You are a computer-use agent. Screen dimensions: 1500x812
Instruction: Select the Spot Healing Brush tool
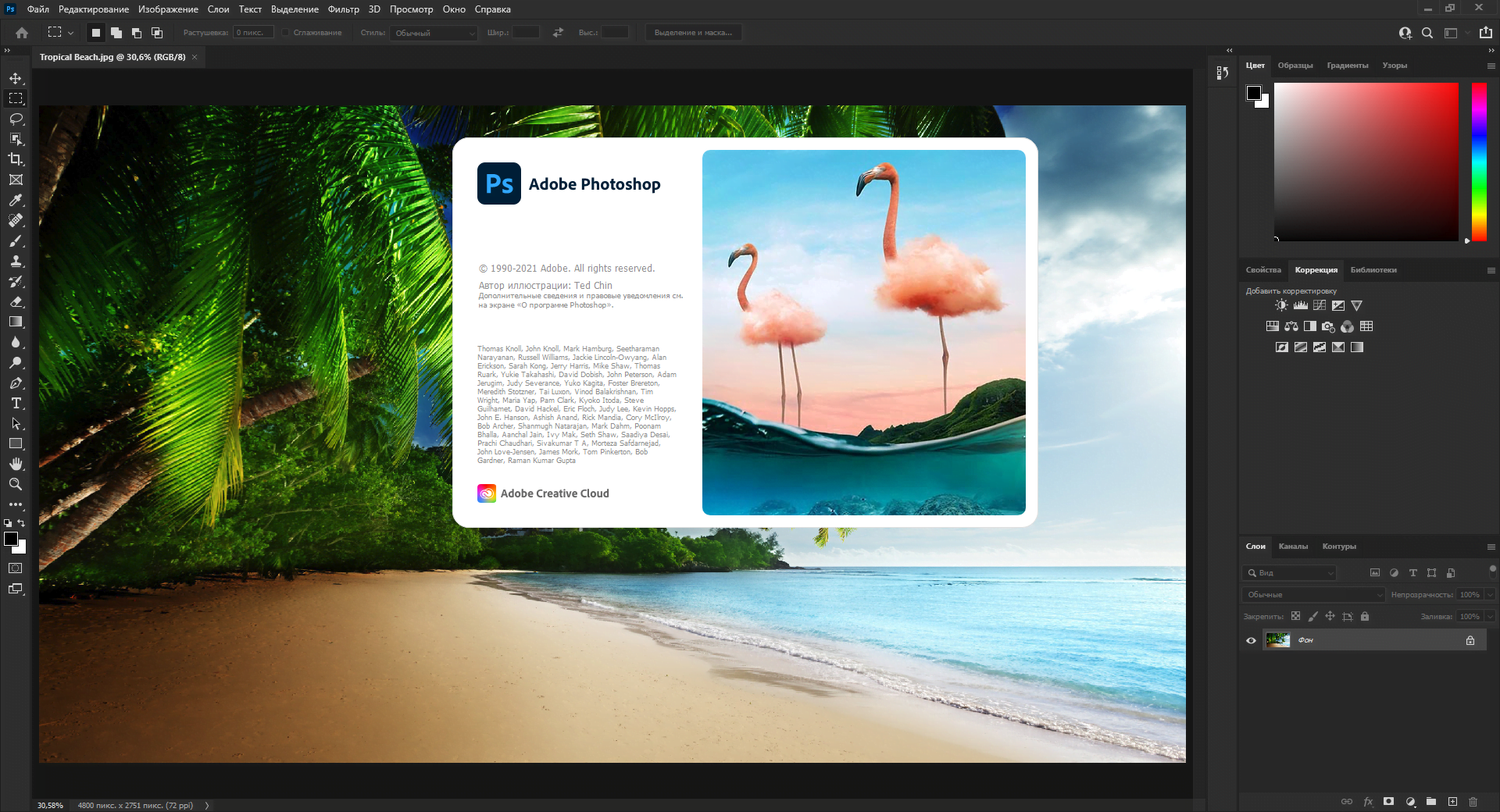tap(16, 220)
